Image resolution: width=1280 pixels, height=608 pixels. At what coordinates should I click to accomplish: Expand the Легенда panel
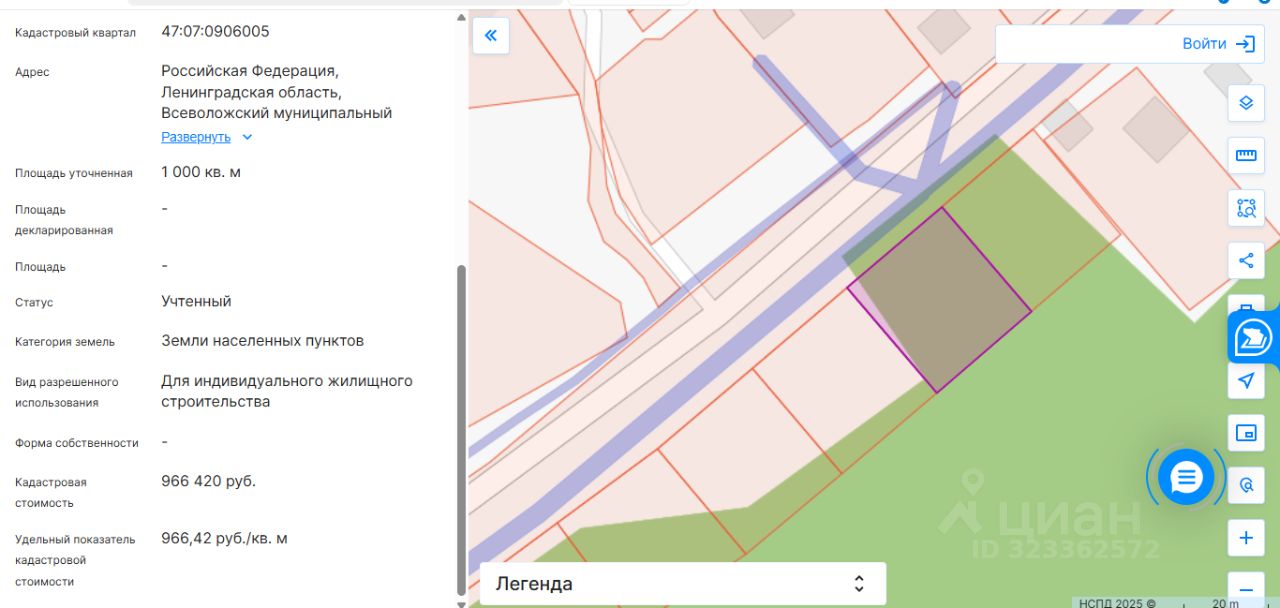[683, 584]
